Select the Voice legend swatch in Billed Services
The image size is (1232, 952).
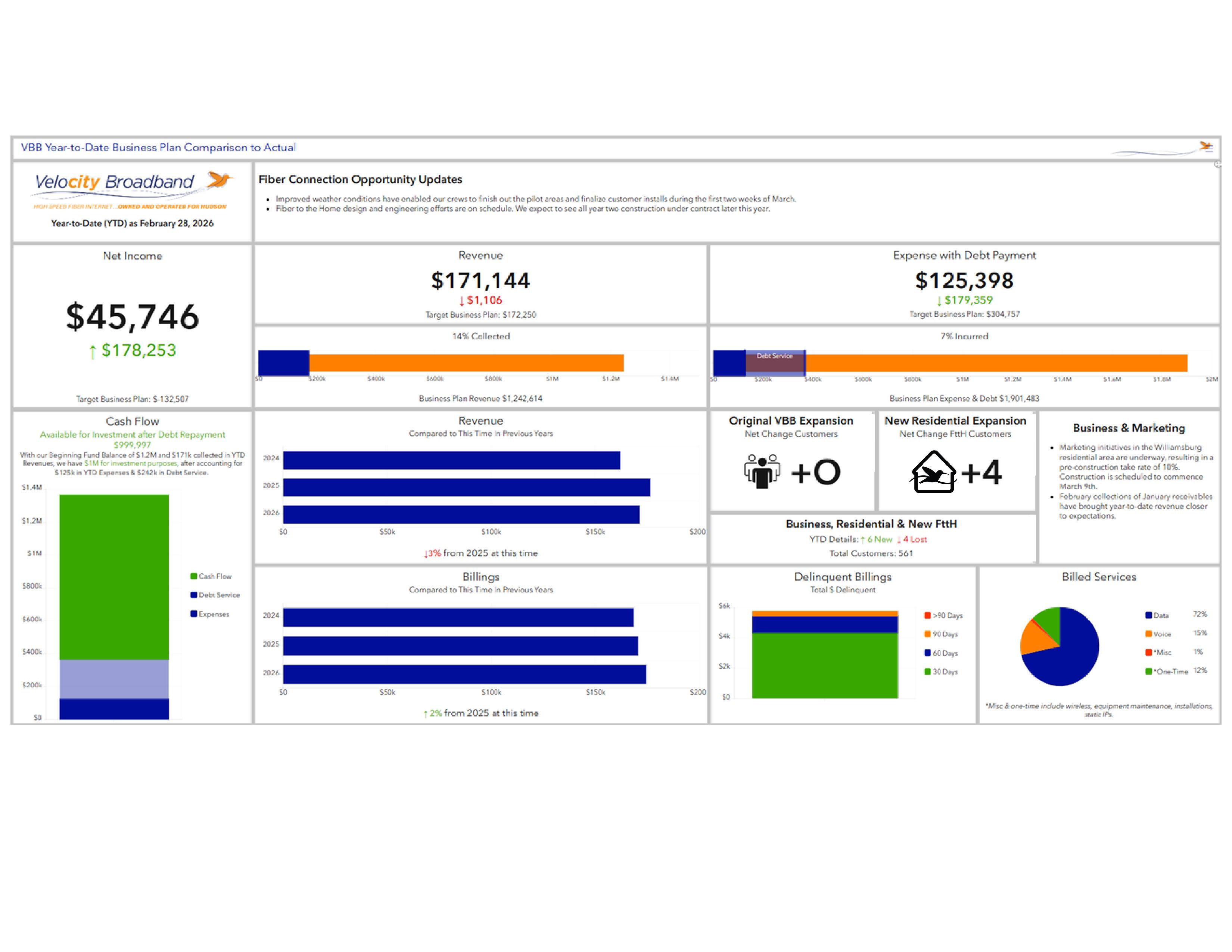1148,634
